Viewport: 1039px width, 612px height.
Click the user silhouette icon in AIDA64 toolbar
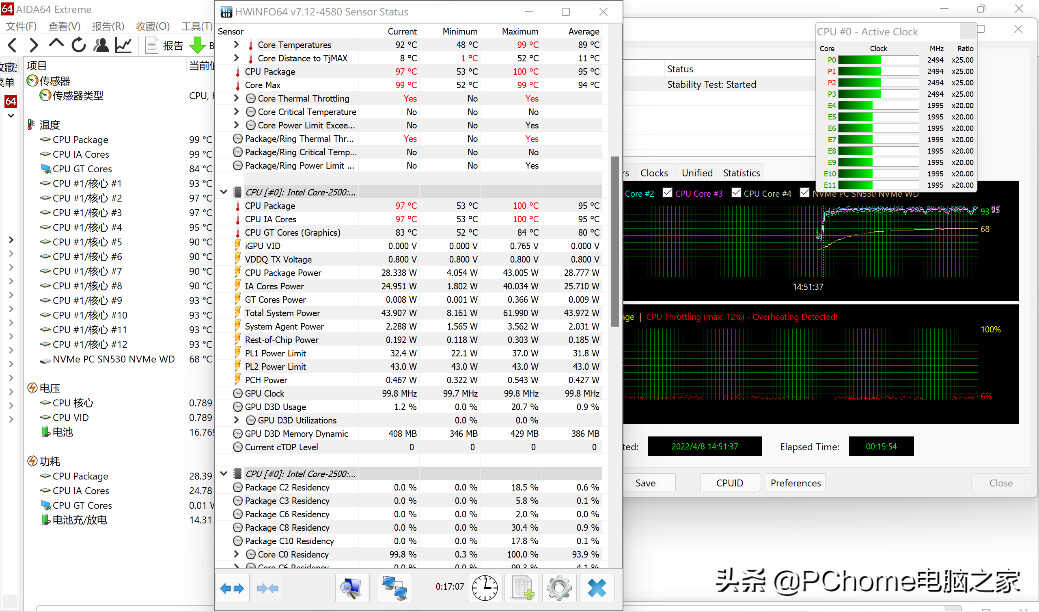tap(101, 45)
